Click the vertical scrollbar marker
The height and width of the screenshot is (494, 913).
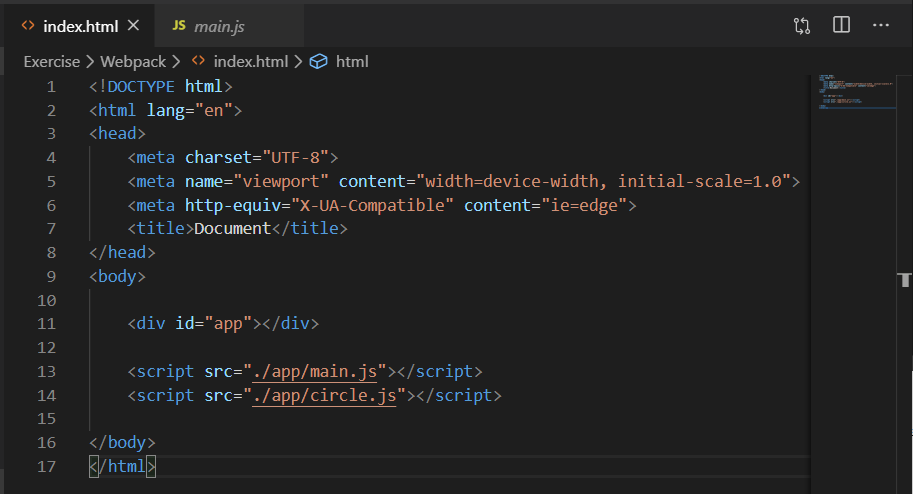(x=905, y=279)
